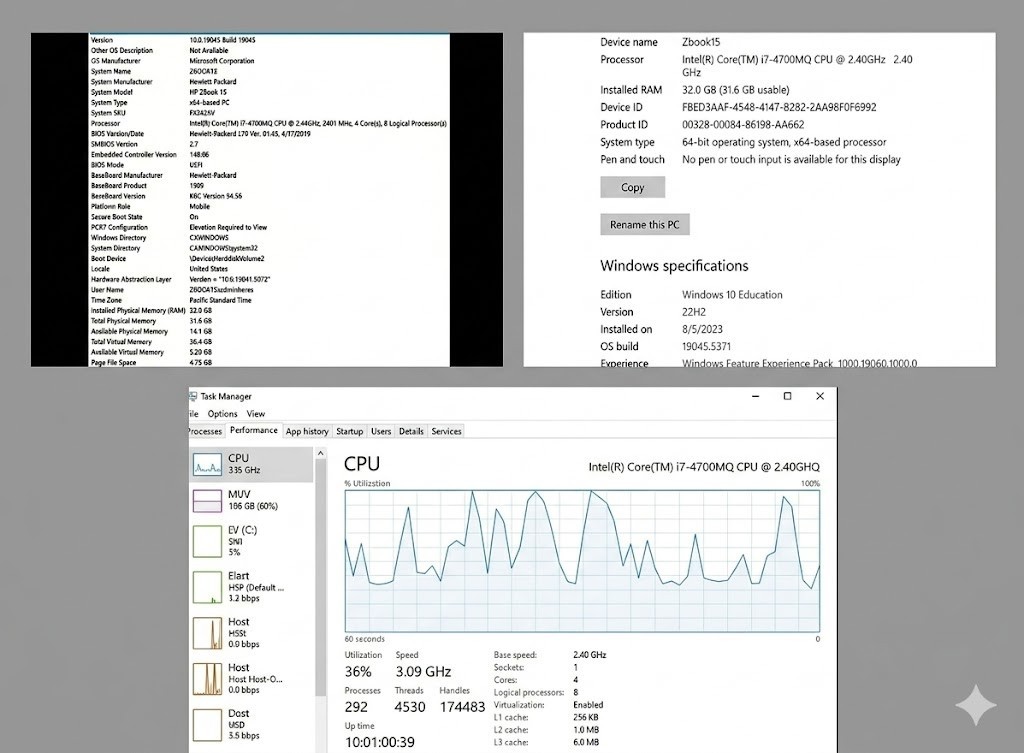Switch to the Users tab

coord(381,431)
